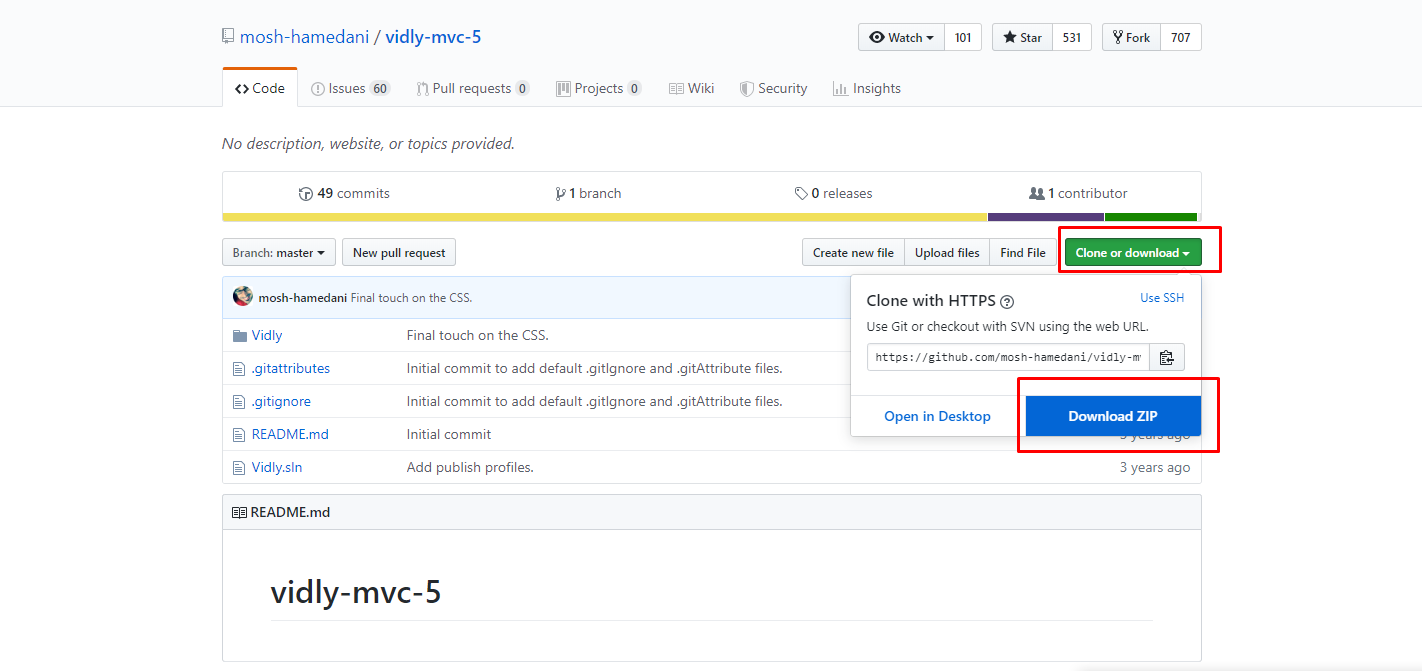Click the green segment of language bar

pos(1151,217)
